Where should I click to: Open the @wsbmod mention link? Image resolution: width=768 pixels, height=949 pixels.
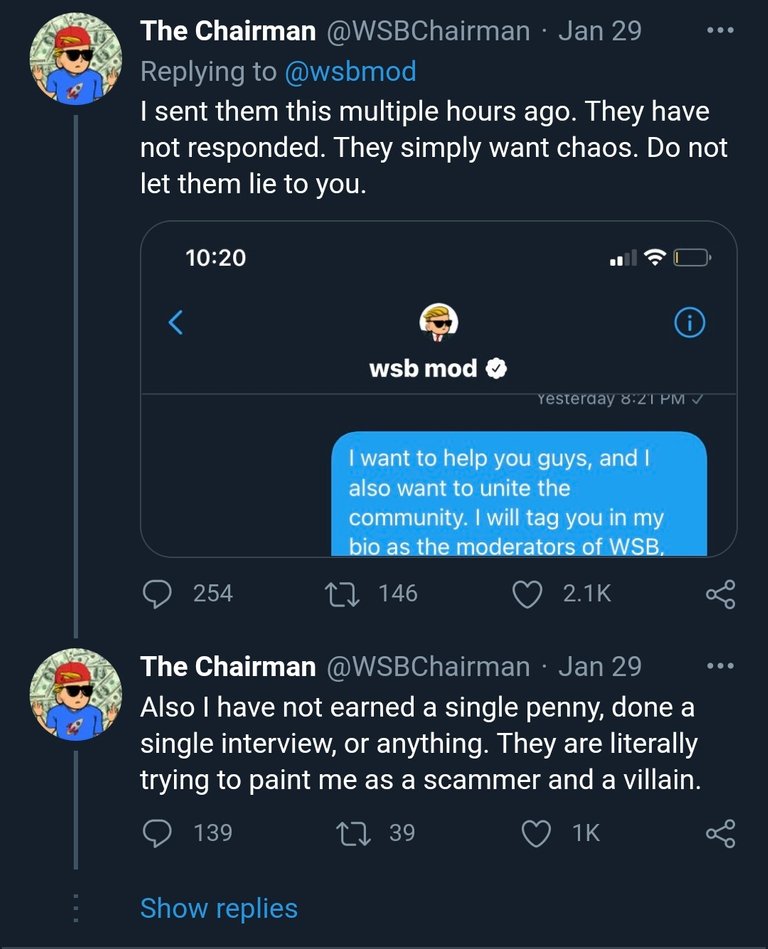pyautogui.click(x=351, y=72)
